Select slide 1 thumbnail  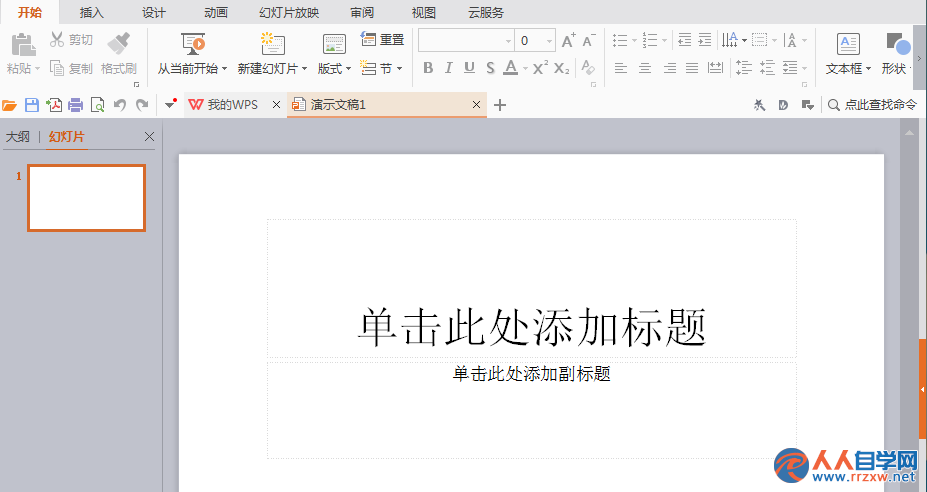tap(86, 198)
